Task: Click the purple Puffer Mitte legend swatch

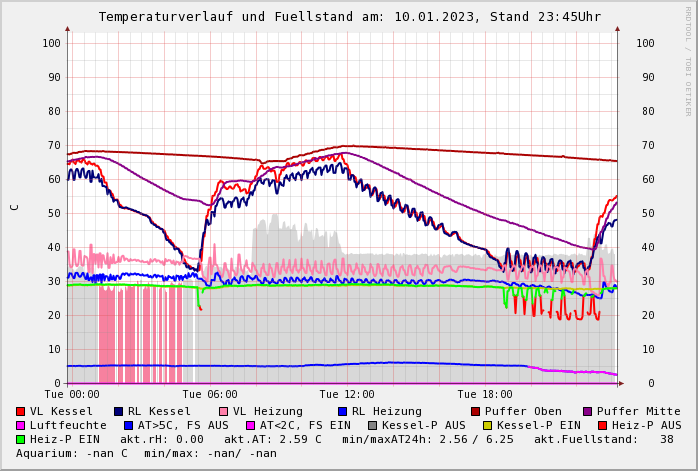Action: tap(588, 412)
